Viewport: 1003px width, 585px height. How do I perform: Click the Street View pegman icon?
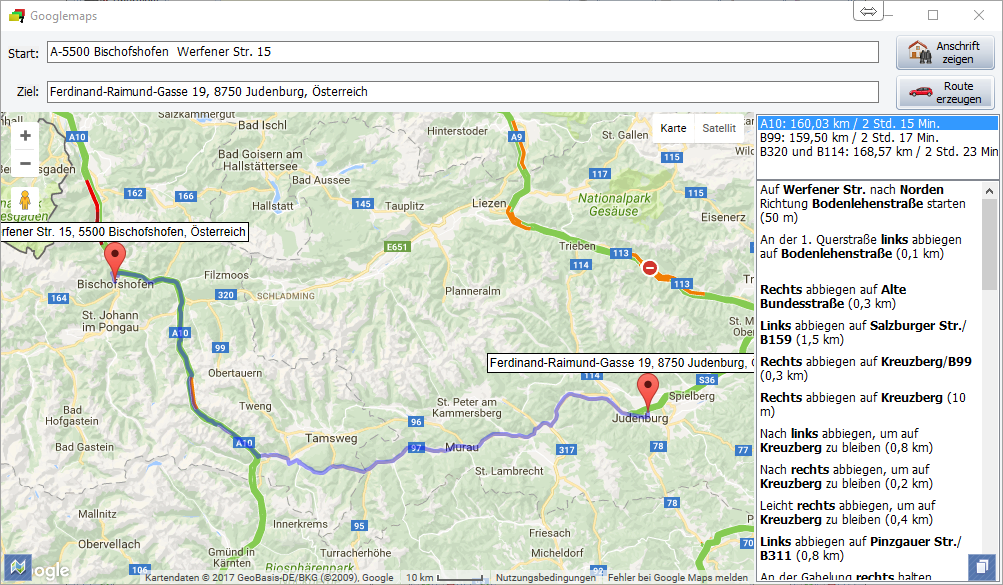coord(26,201)
